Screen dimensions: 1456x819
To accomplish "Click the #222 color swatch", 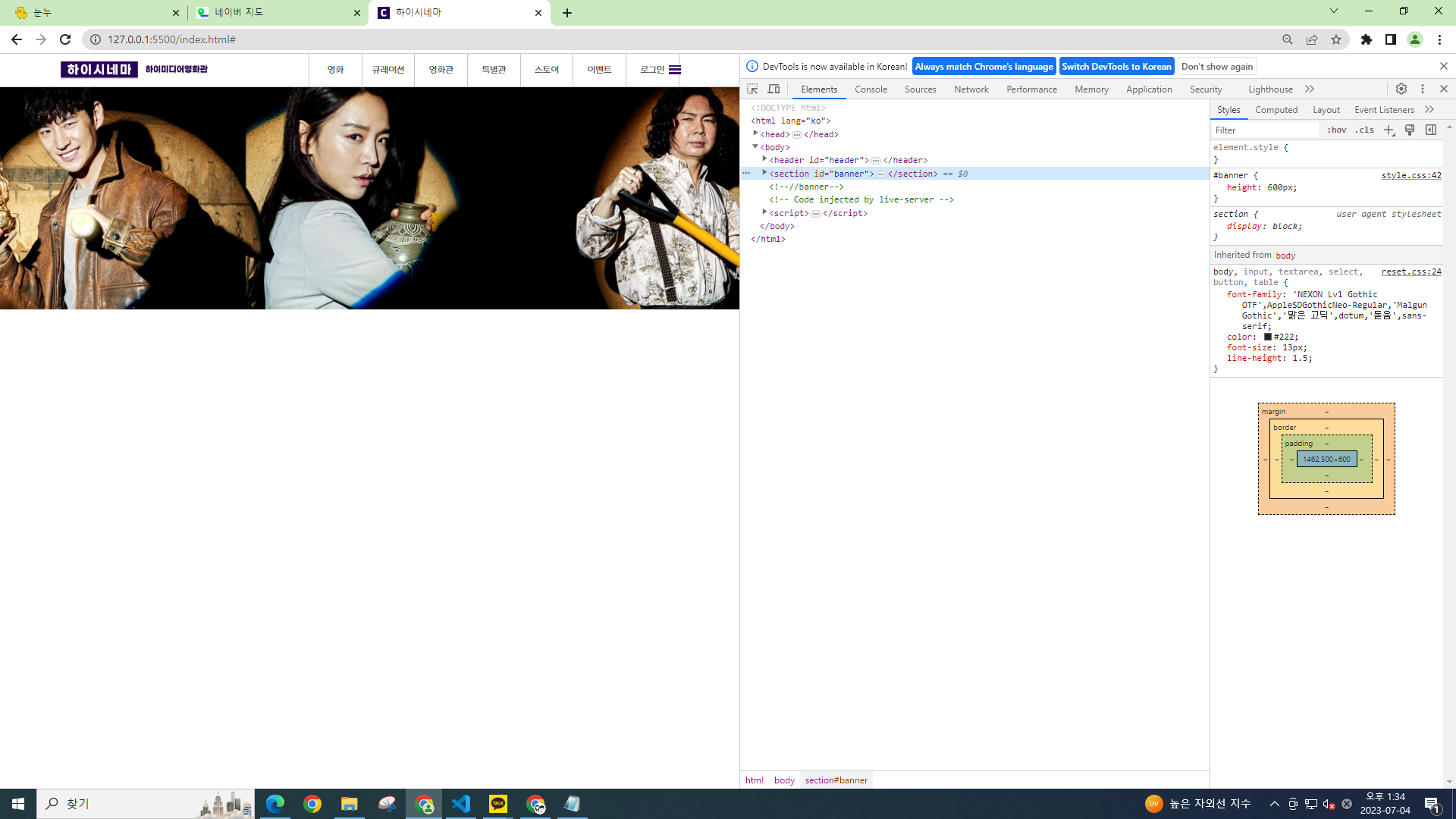I will [x=1267, y=337].
